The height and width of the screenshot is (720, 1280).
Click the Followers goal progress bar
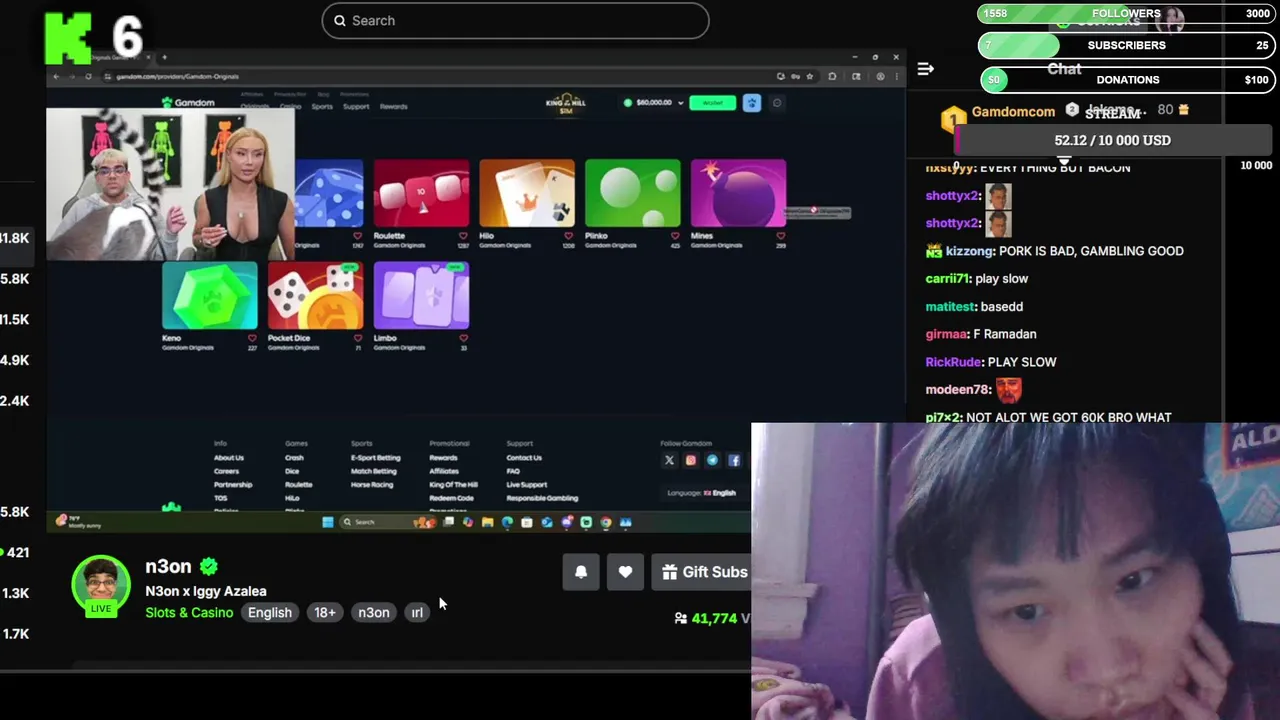[1126, 14]
